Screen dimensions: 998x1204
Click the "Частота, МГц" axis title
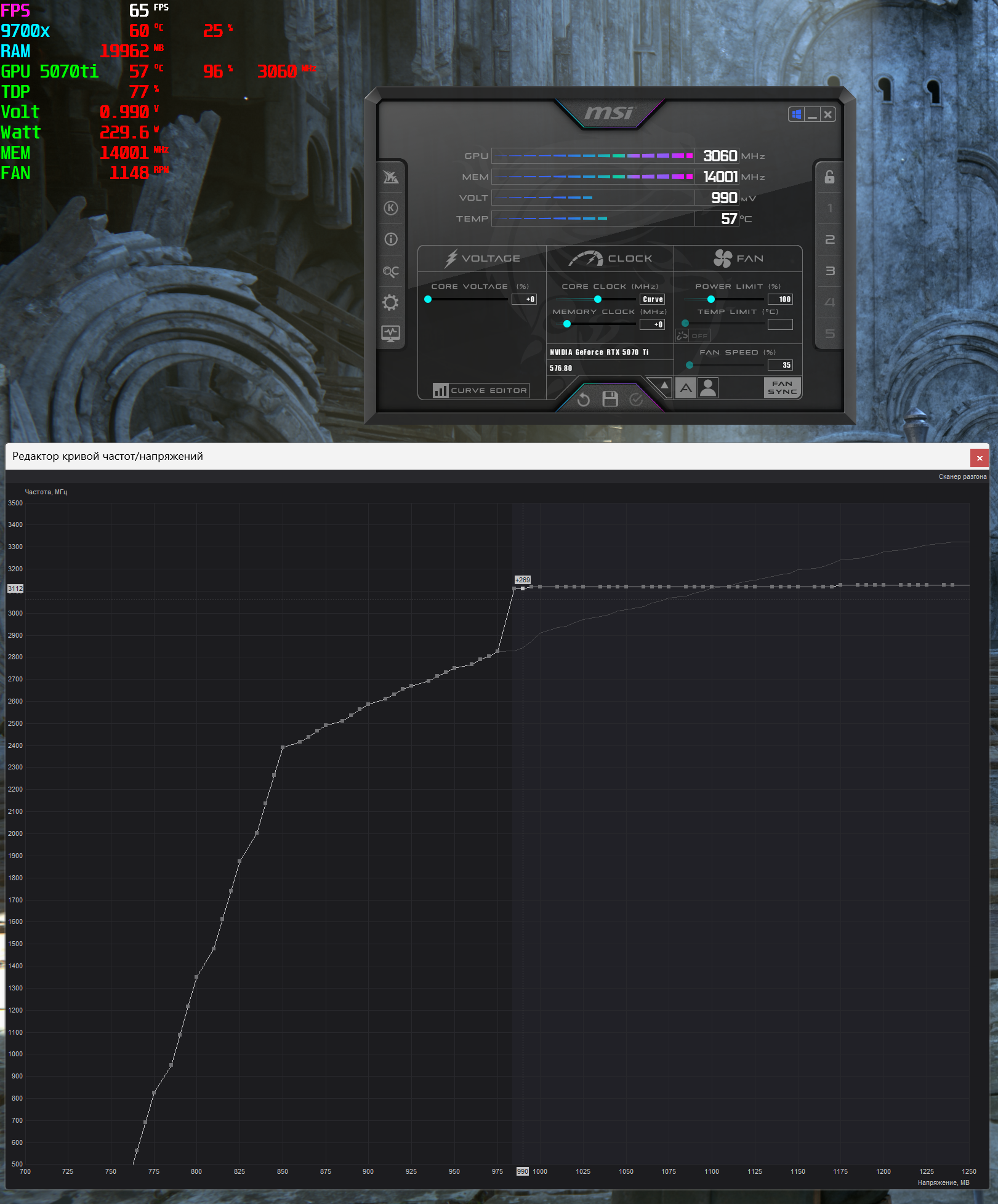(46, 492)
